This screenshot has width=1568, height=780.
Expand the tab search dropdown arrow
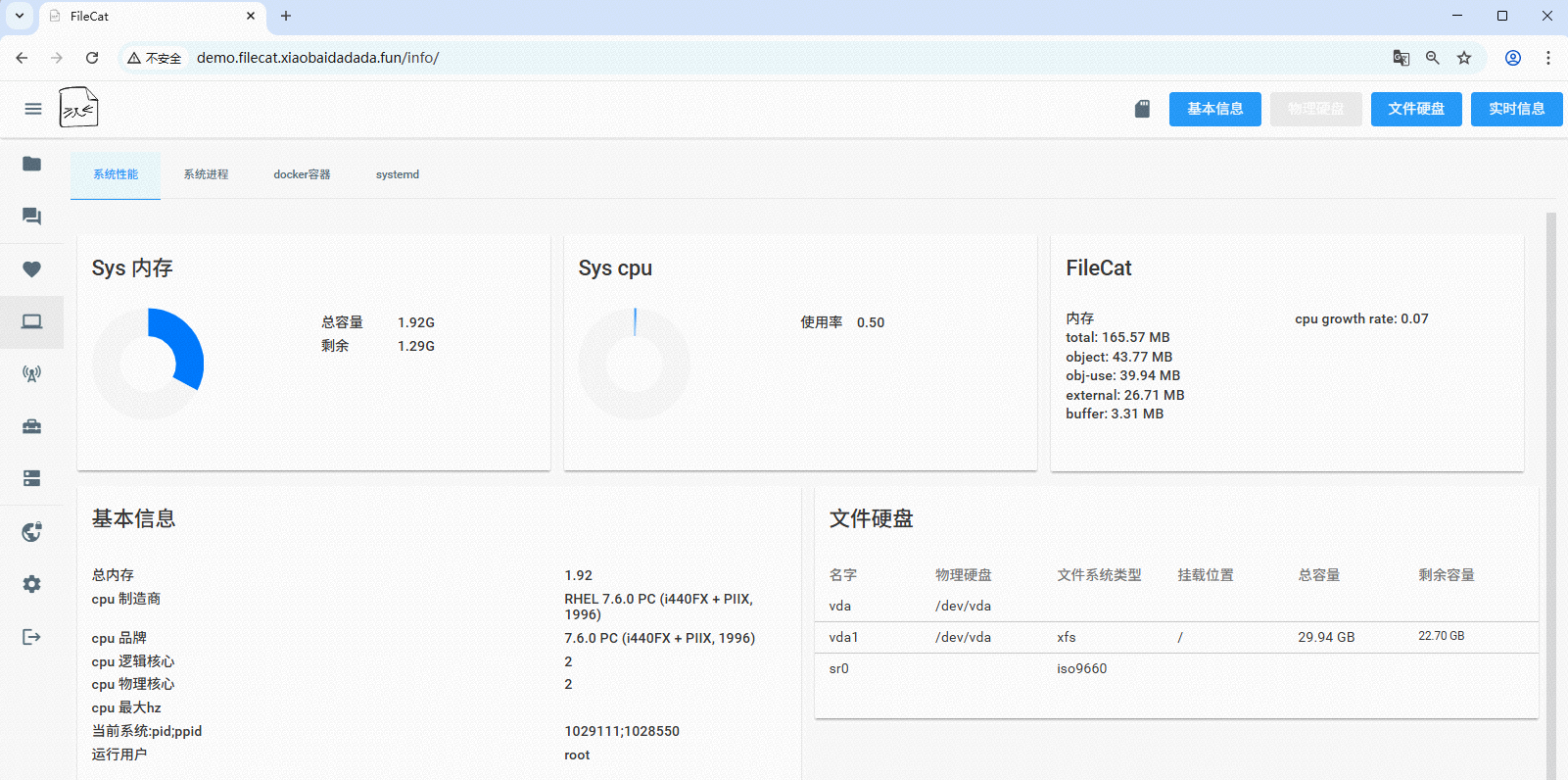(20, 16)
